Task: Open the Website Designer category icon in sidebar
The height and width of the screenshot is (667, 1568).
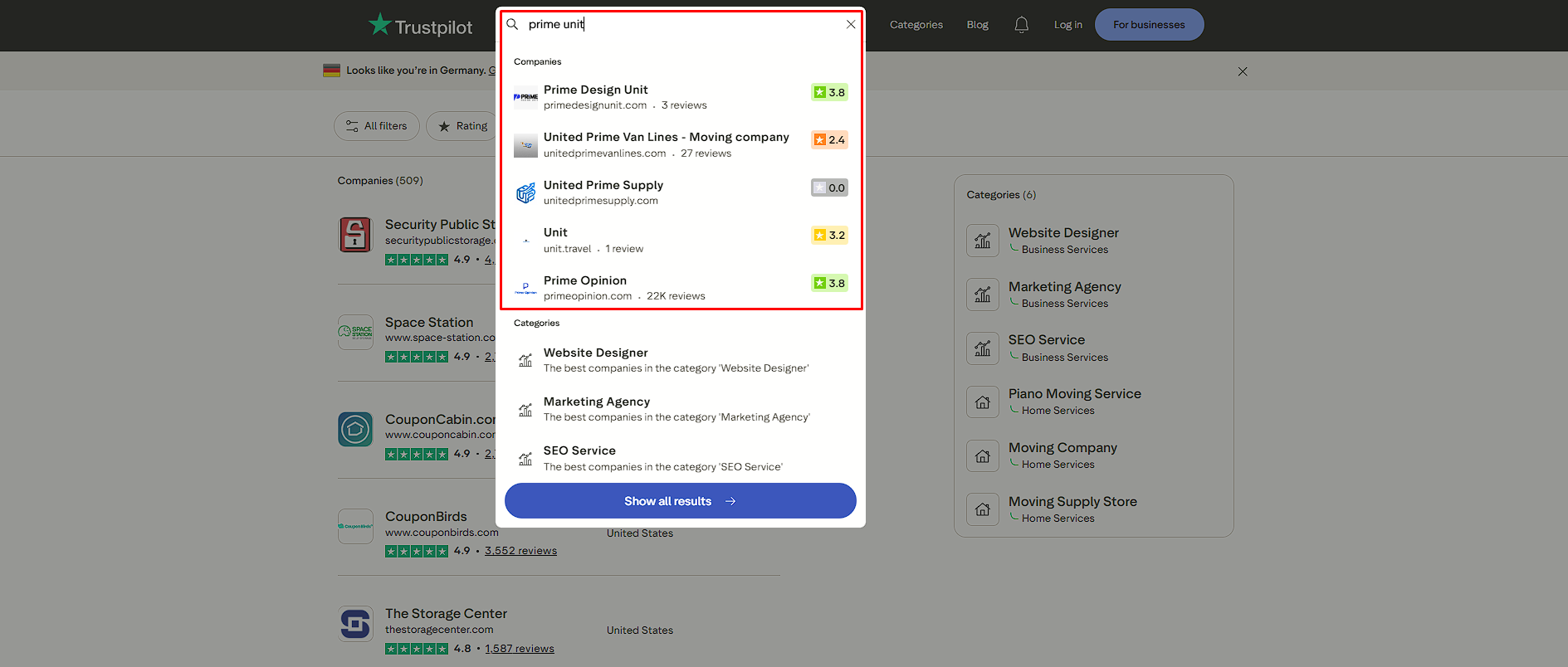Action: (x=983, y=241)
